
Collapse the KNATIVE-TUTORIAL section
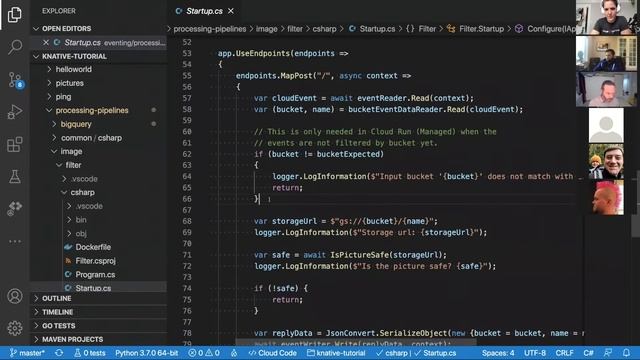(99, 56)
